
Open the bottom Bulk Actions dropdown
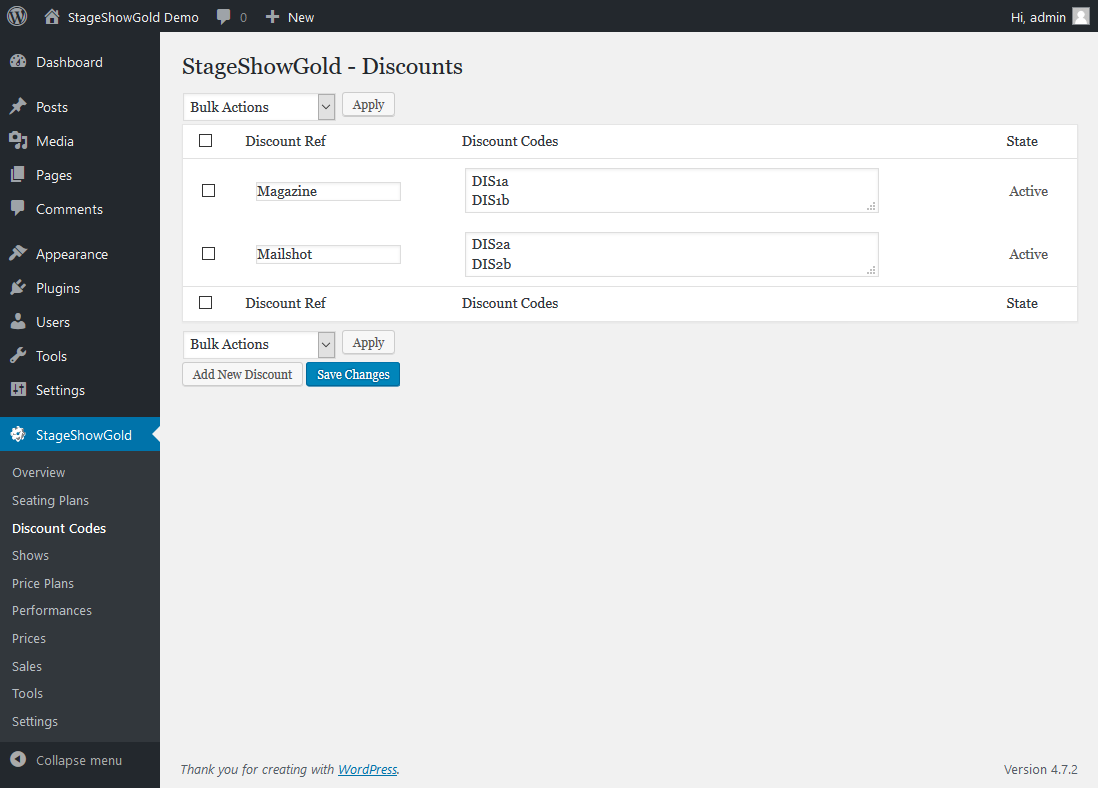click(x=258, y=345)
